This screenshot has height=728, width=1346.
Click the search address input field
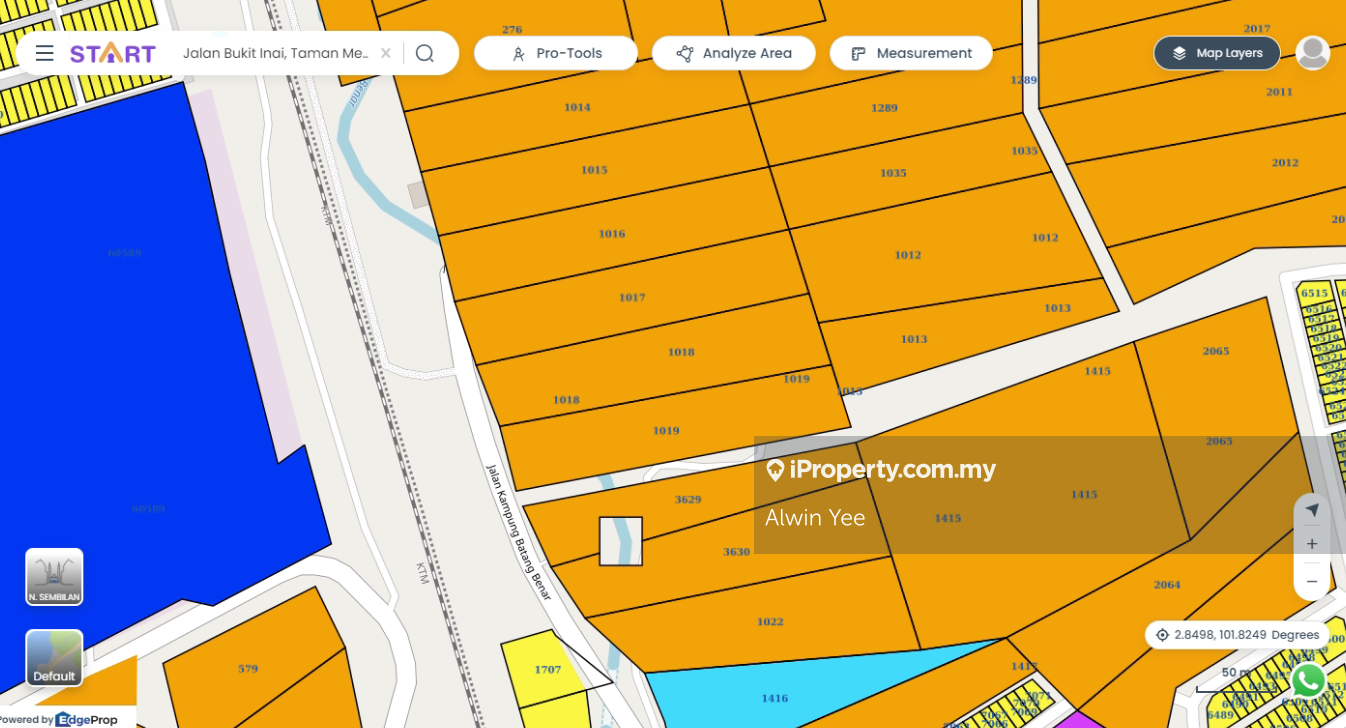tap(275, 53)
